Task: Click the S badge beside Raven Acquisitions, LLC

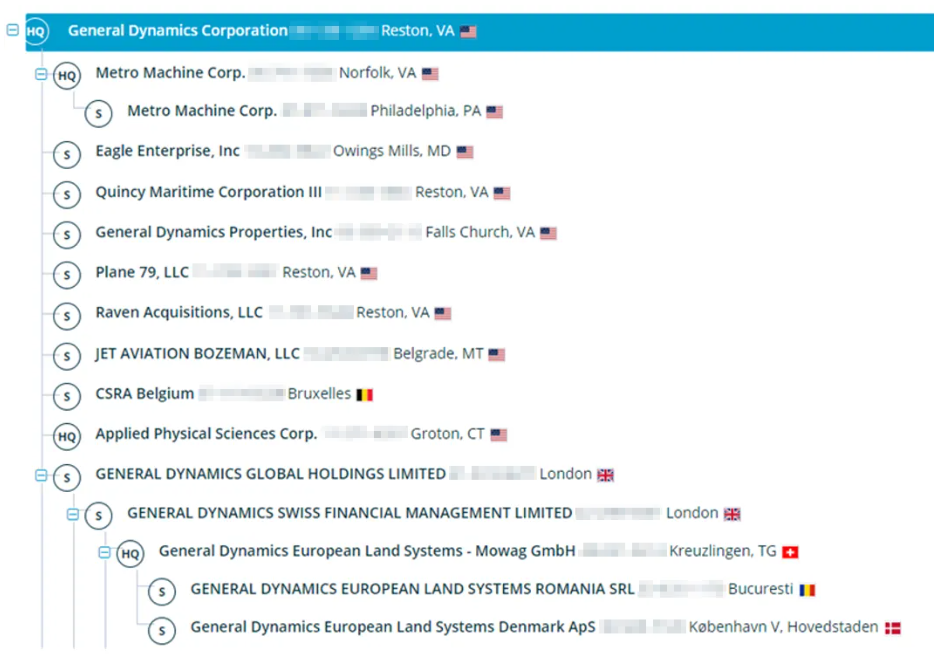Action: click(x=67, y=316)
